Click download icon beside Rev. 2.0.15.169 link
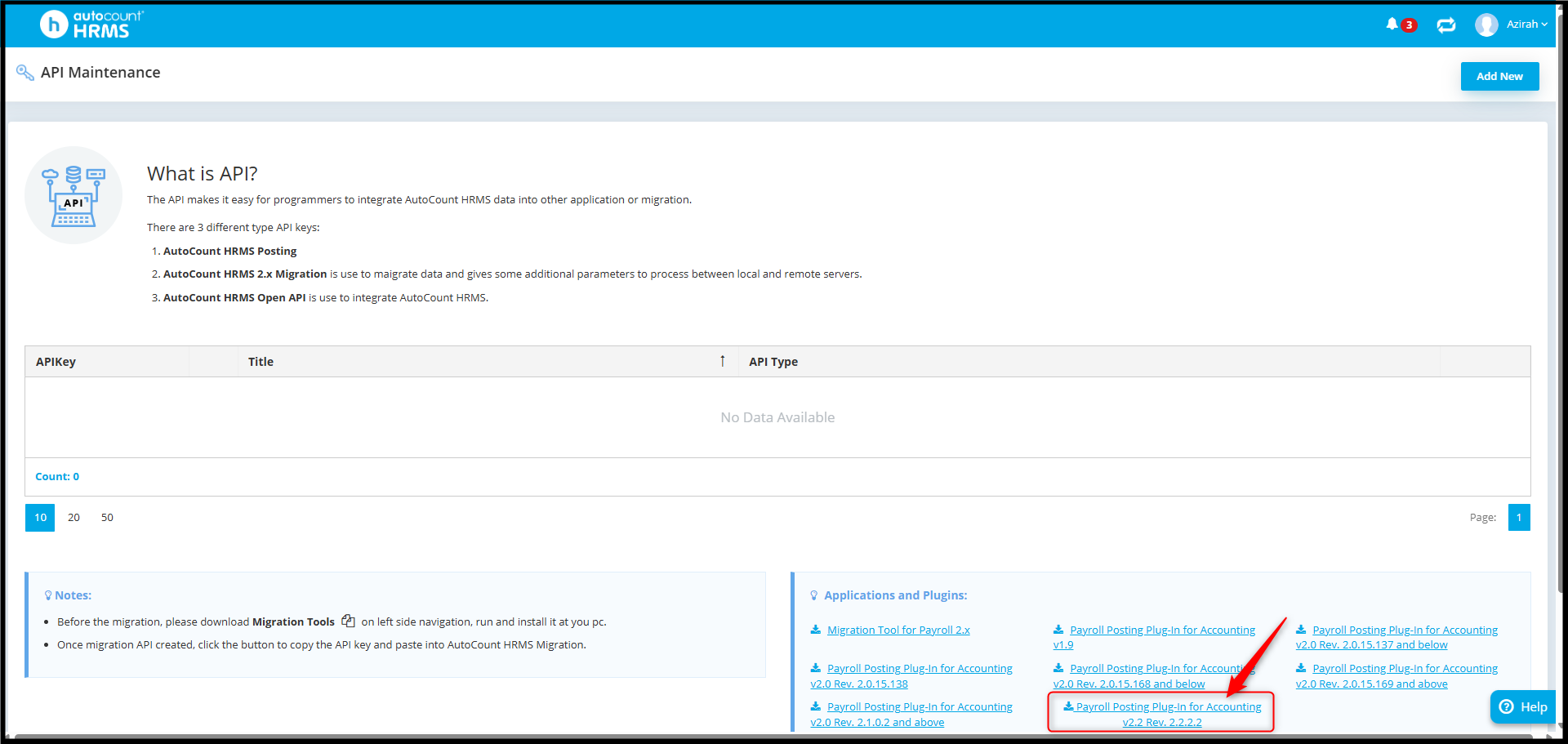 (1301, 668)
